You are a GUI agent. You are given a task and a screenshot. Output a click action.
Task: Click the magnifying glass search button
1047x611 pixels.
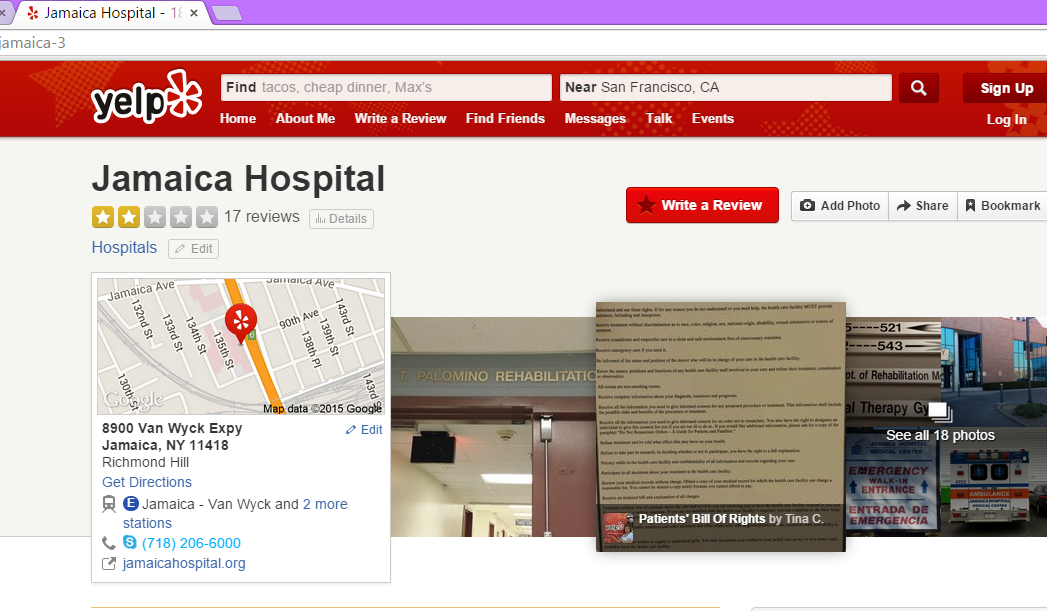pyautogui.click(x=919, y=88)
